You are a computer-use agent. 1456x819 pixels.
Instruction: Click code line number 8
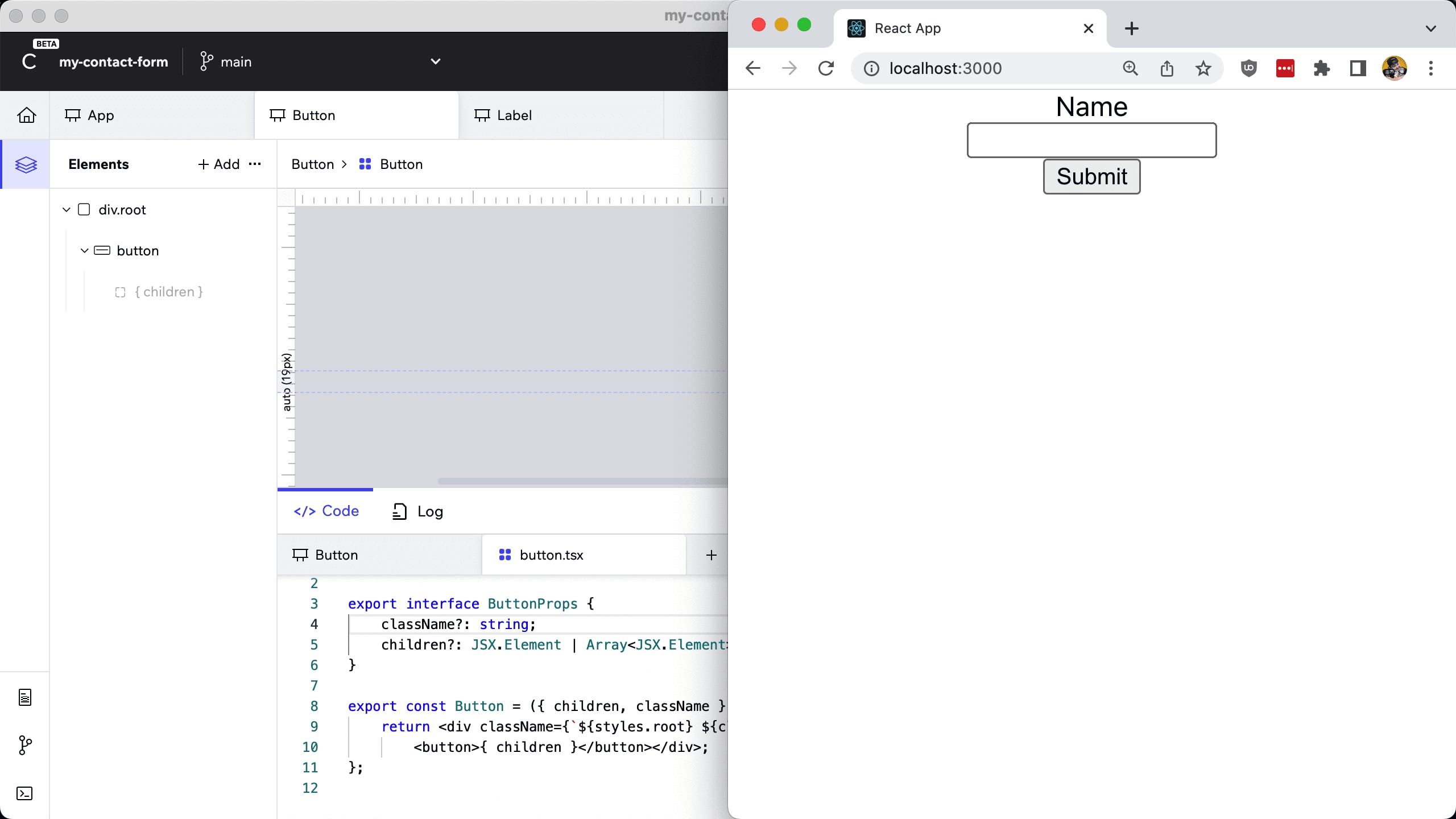click(314, 706)
